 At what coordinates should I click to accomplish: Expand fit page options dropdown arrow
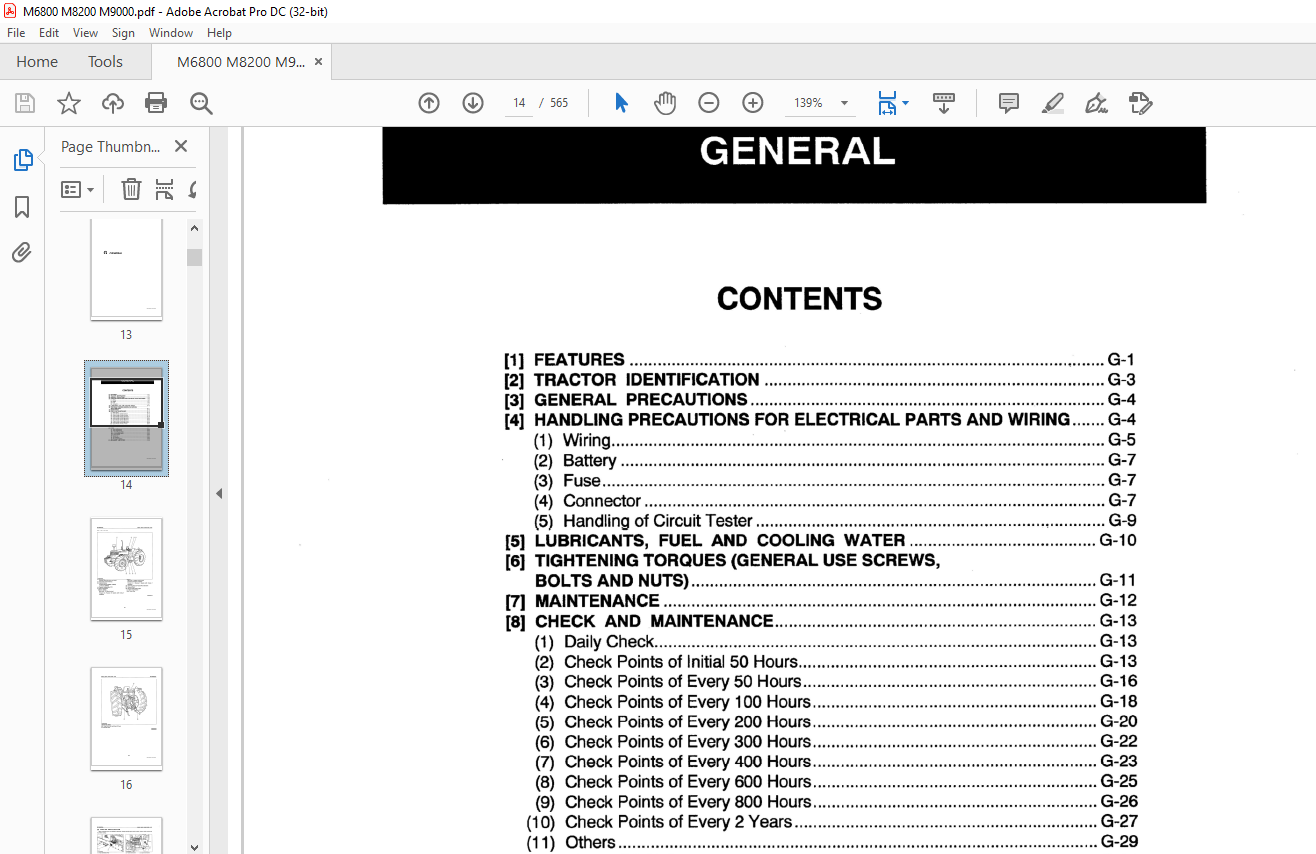tap(905, 103)
